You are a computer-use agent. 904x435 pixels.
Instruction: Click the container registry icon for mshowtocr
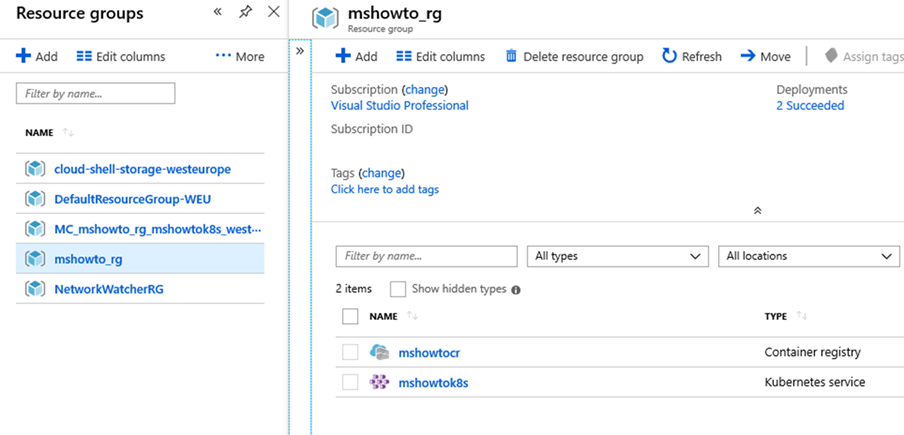pyautogui.click(x=379, y=352)
